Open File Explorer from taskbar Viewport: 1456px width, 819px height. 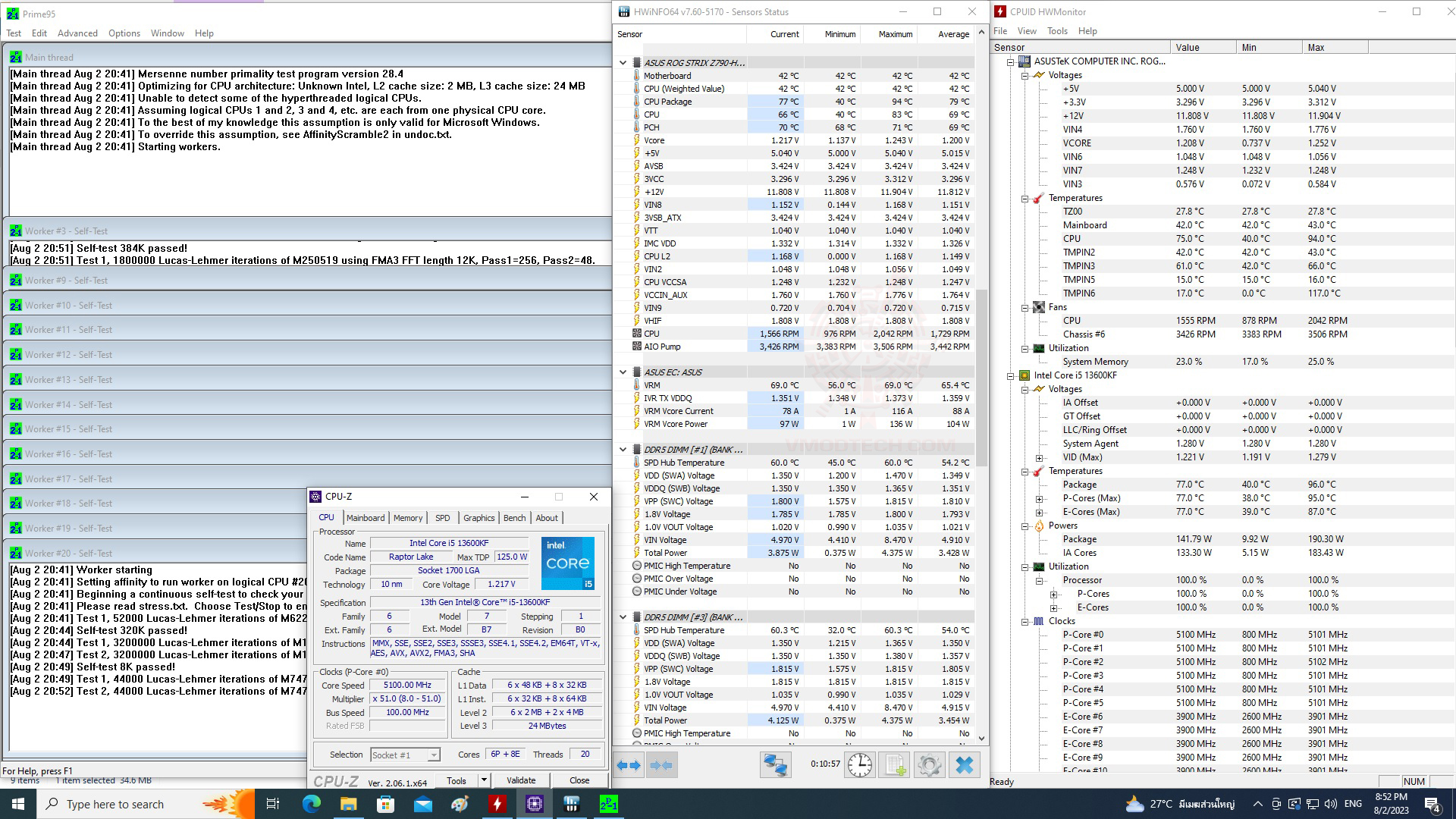coord(348,804)
